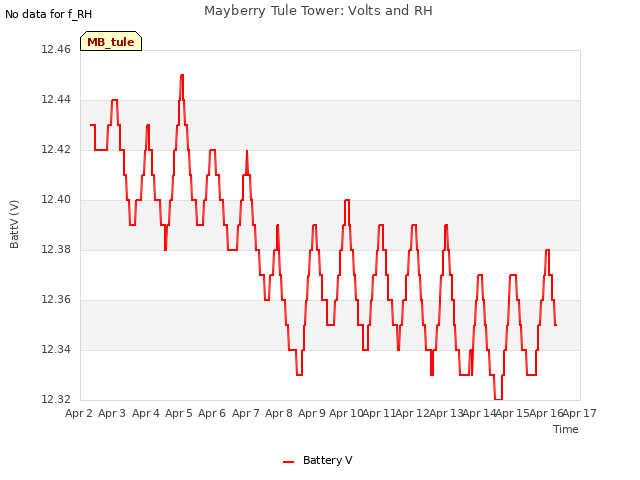Click the 'Apr 8' x-axis tick label
Screen dimensions: 640x480
pyautogui.click(x=279, y=413)
